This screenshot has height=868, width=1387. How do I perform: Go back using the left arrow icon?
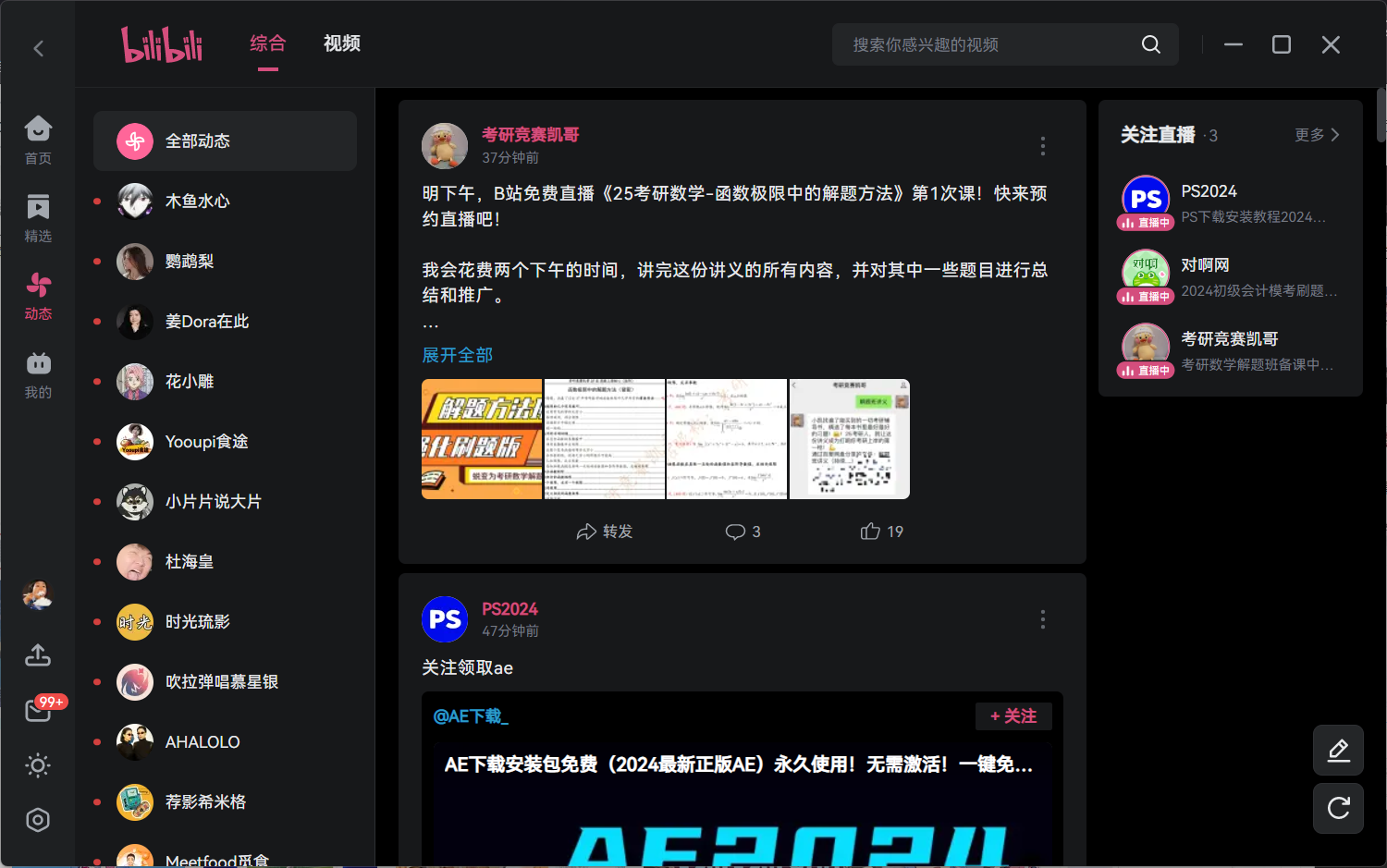coord(39,48)
